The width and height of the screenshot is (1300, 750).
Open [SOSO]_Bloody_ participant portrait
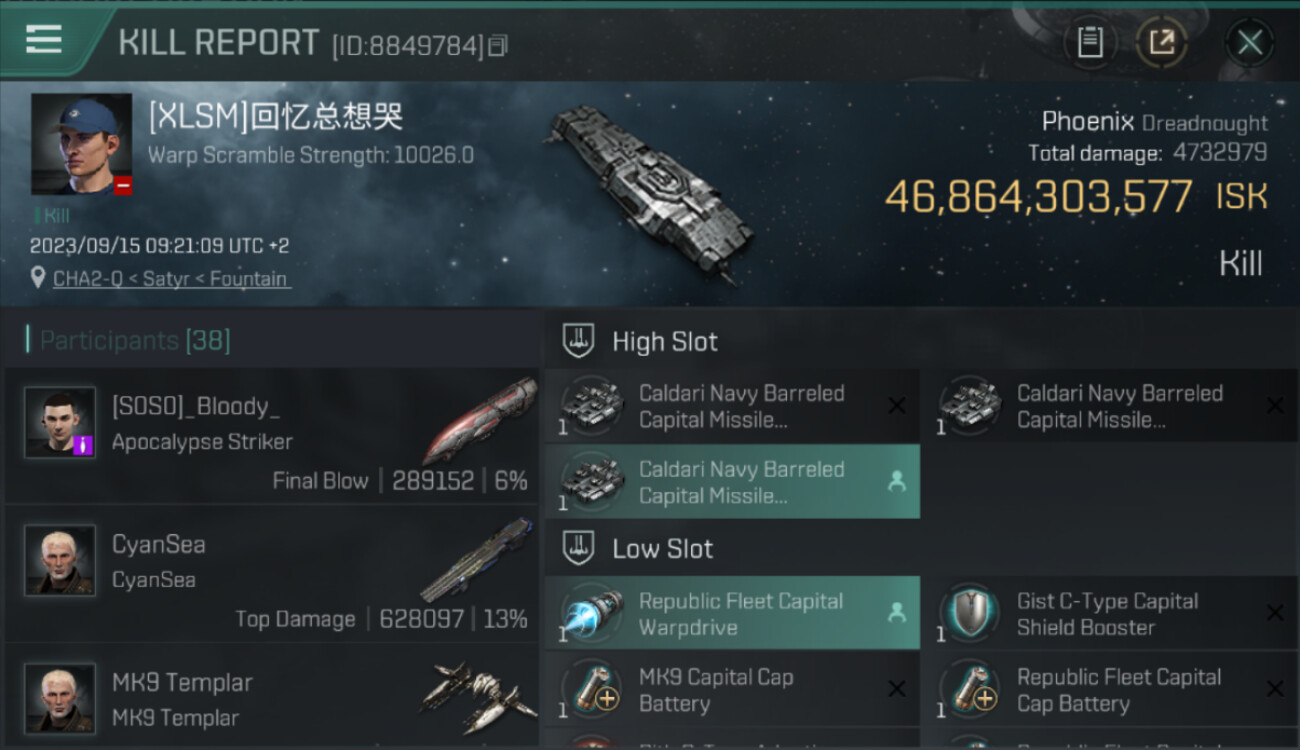click(60, 422)
